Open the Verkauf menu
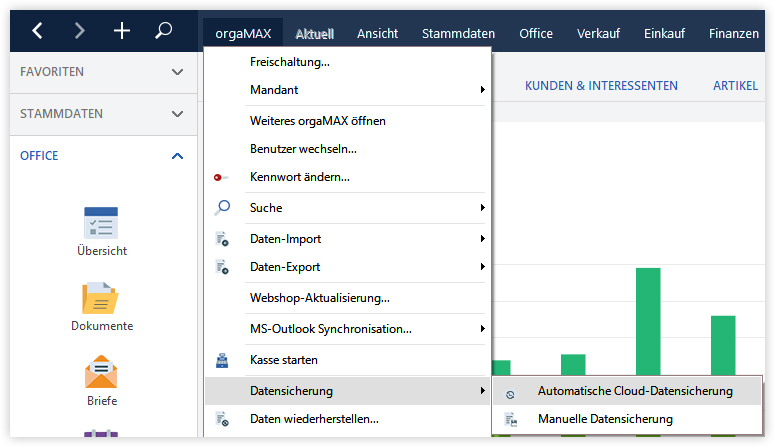This screenshot has width=775, height=447. click(x=598, y=34)
